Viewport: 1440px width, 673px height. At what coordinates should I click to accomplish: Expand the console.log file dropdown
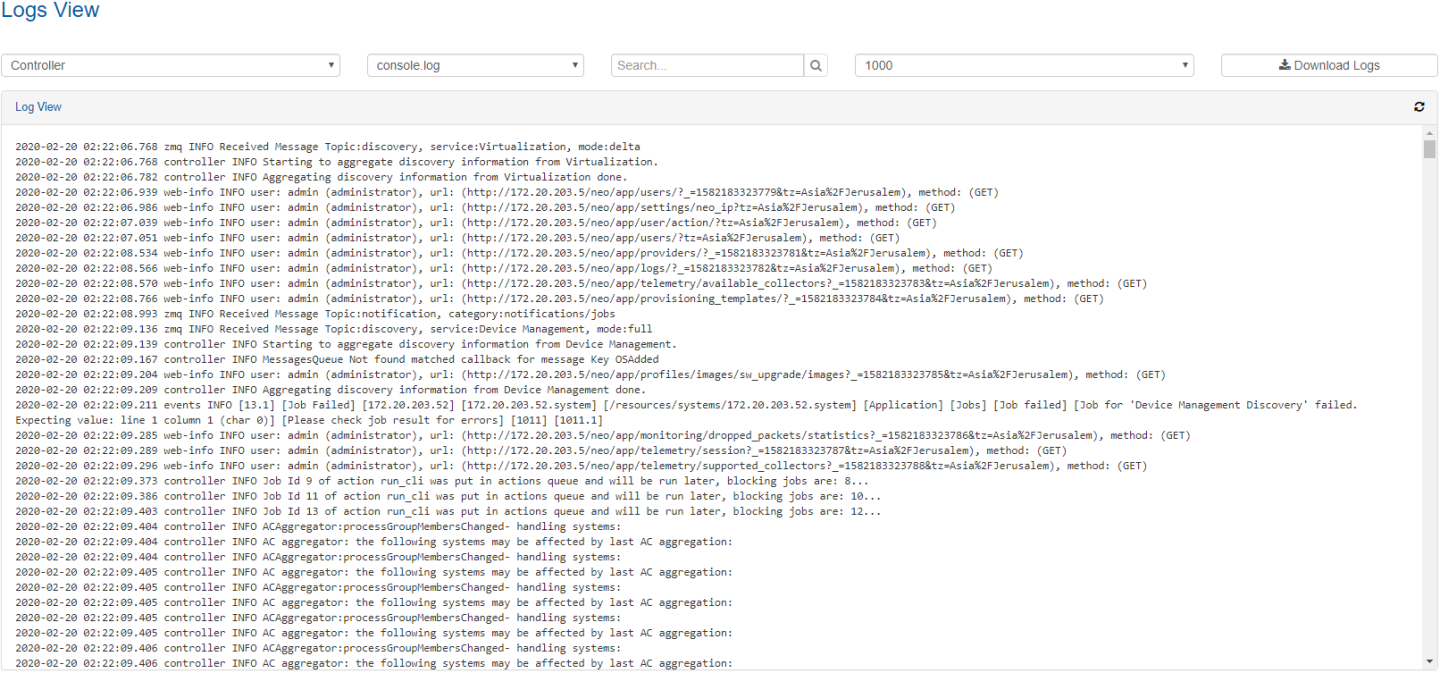click(475, 65)
